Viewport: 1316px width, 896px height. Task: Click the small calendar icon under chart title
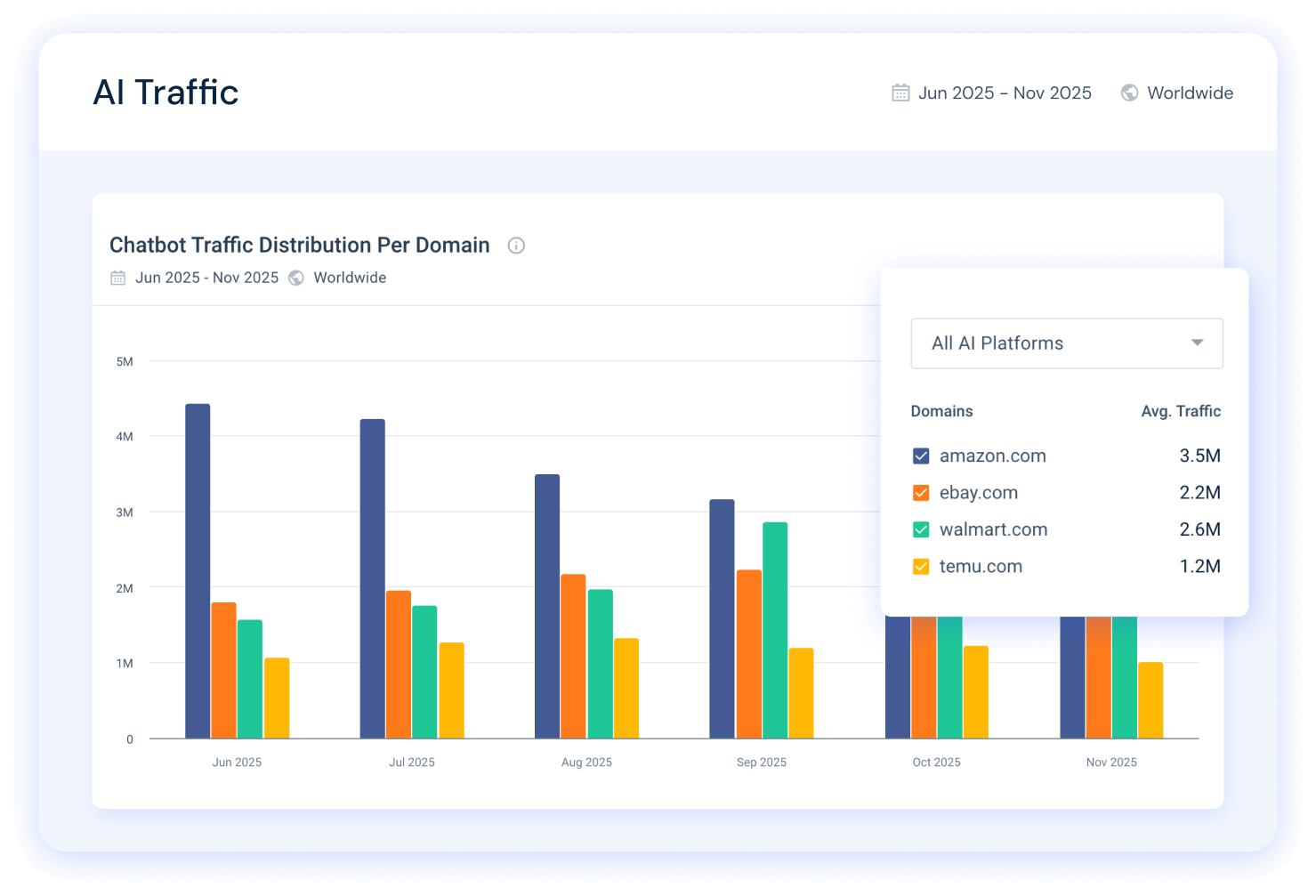pos(117,278)
